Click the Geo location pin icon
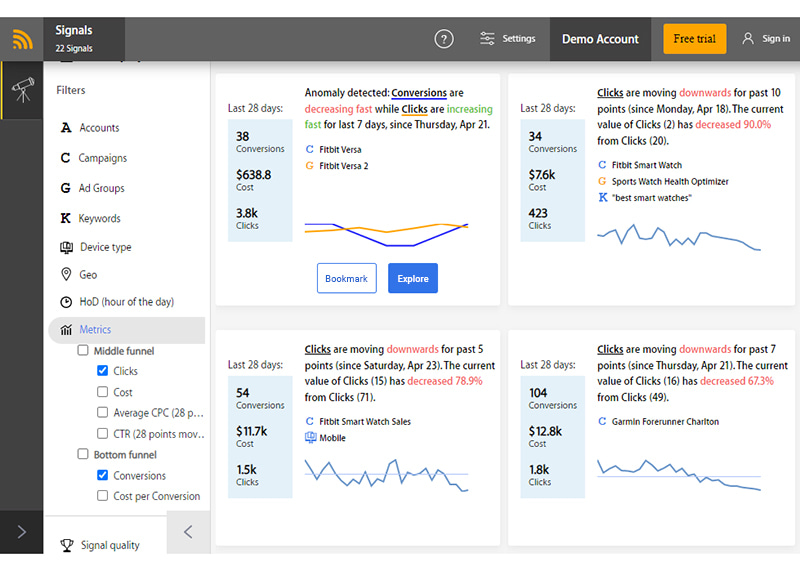Viewport: 800px width, 571px height. pyautogui.click(x=66, y=275)
